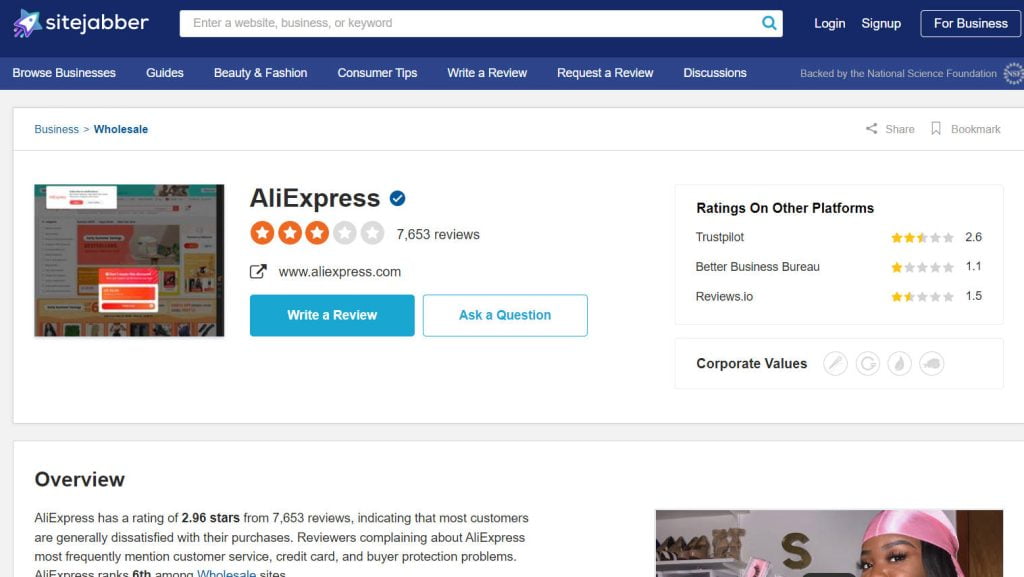Visit the www.aliexpress.com link

point(338,271)
